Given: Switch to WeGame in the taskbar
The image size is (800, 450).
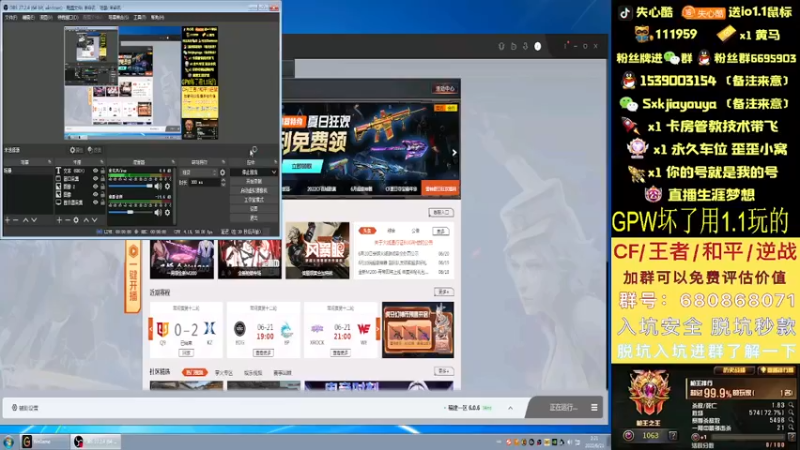Looking at the screenshot, I should pyautogui.click(x=44, y=441).
